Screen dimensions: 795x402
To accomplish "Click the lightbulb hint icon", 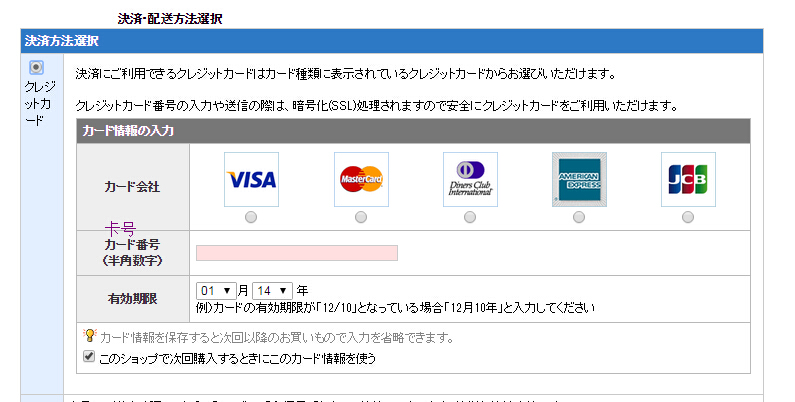I will (x=89, y=336).
